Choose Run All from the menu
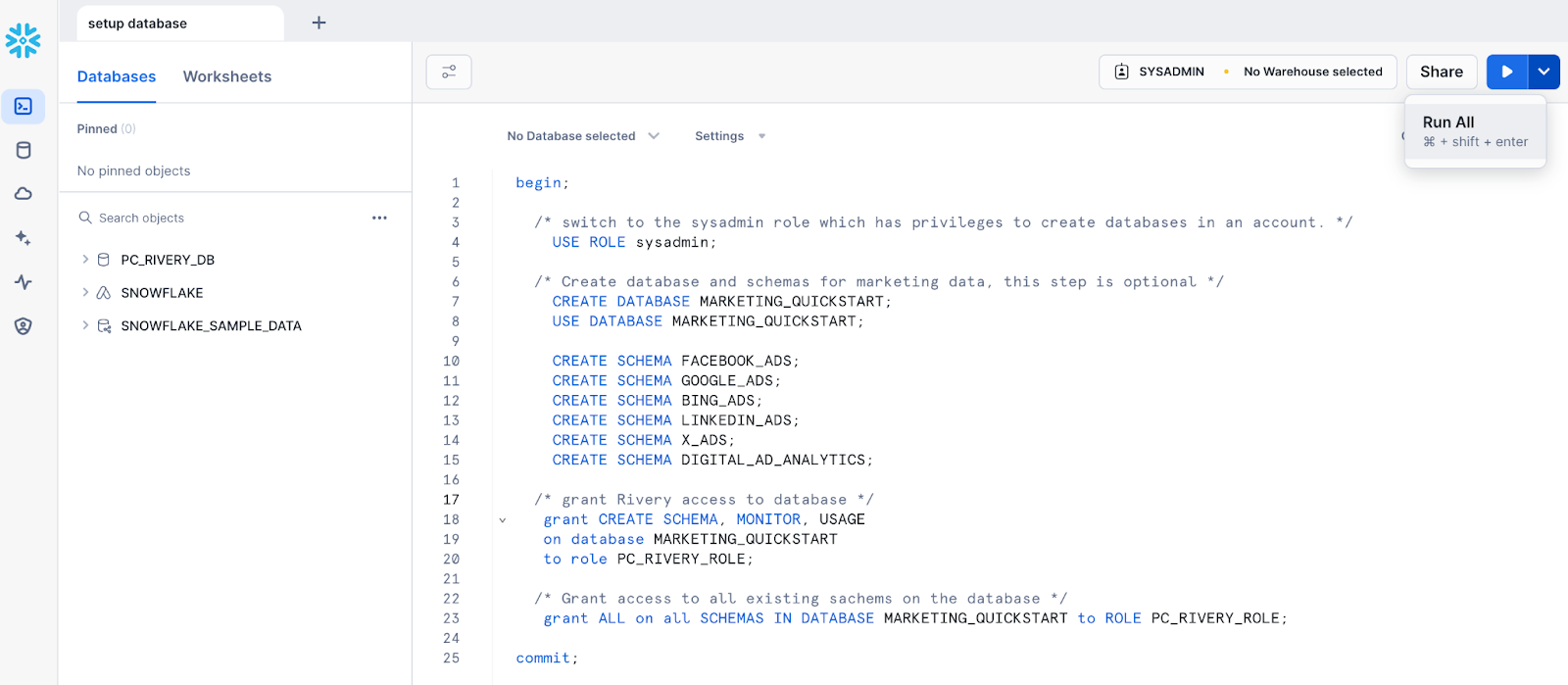 (x=1475, y=131)
